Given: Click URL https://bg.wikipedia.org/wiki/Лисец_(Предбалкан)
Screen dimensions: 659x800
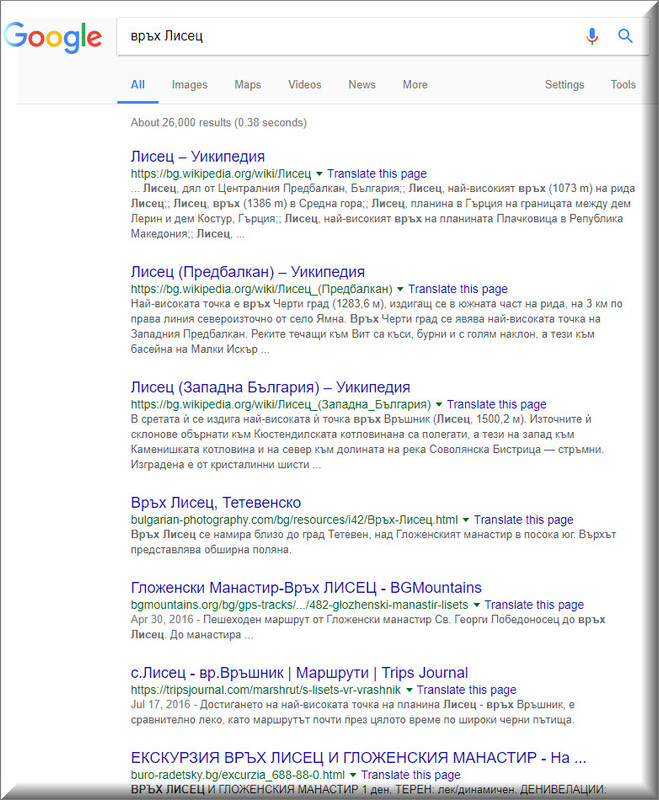Looking at the screenshot, I should pos(262,289).
